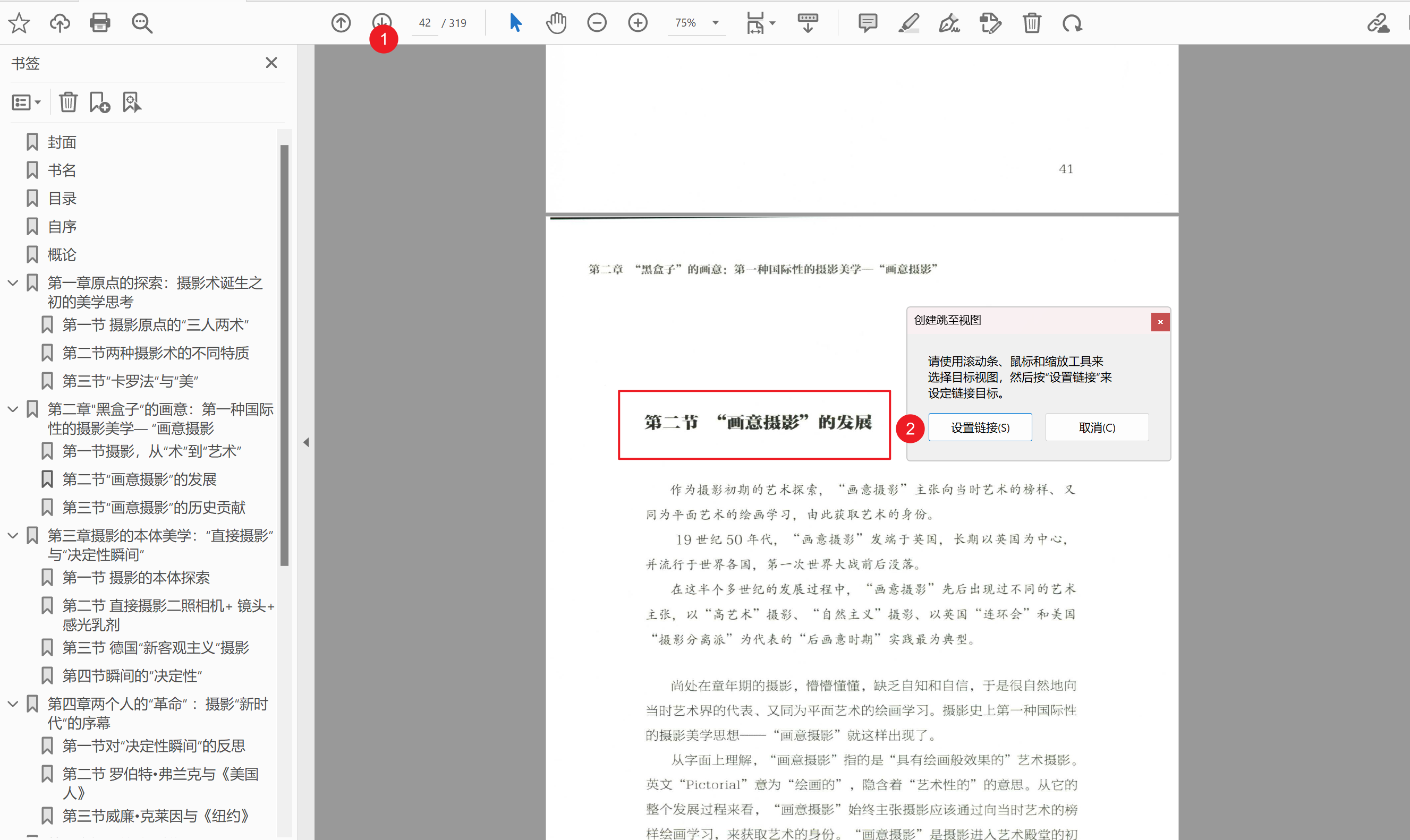The height and width of the screenshot is (840, 1410).
Task: Open the 第三节"卡罗法"与"美" bookmark
Action: coord(130,382)
